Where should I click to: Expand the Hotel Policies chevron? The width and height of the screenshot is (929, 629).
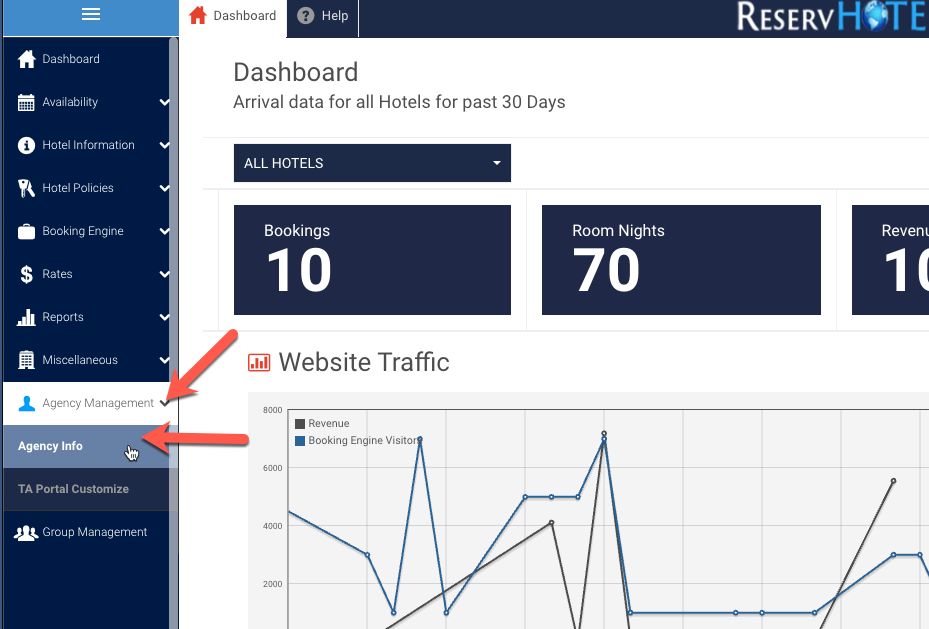pos(164,188)
